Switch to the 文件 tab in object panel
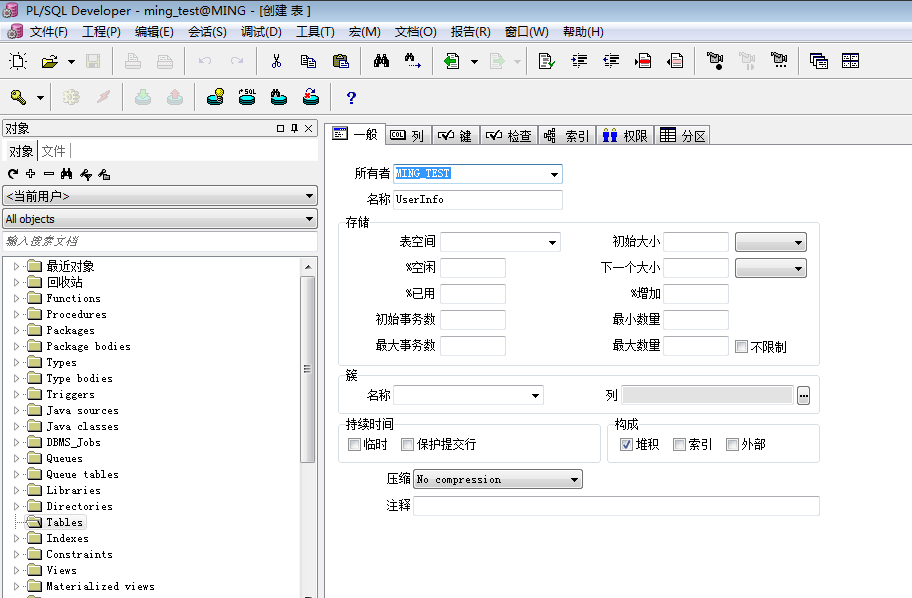912x598 pixels. 54,151
